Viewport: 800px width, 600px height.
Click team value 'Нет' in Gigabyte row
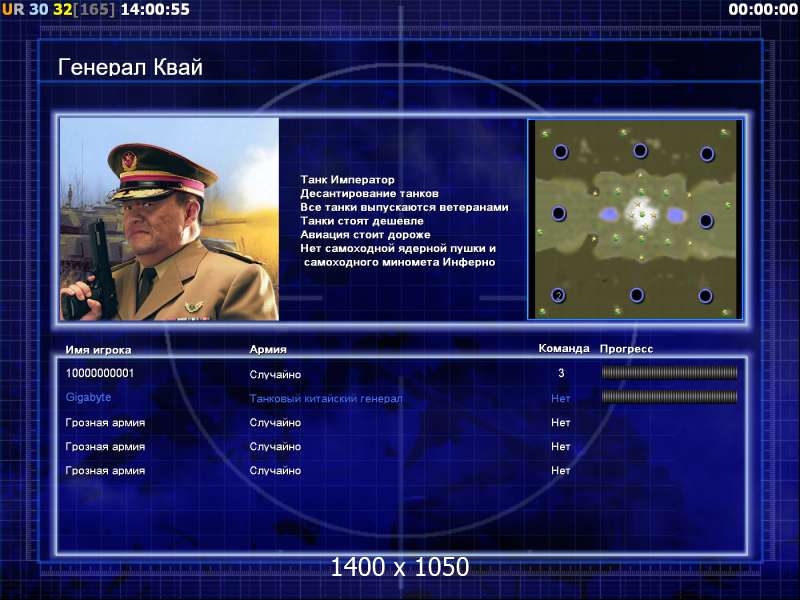(x=561, y=398)
